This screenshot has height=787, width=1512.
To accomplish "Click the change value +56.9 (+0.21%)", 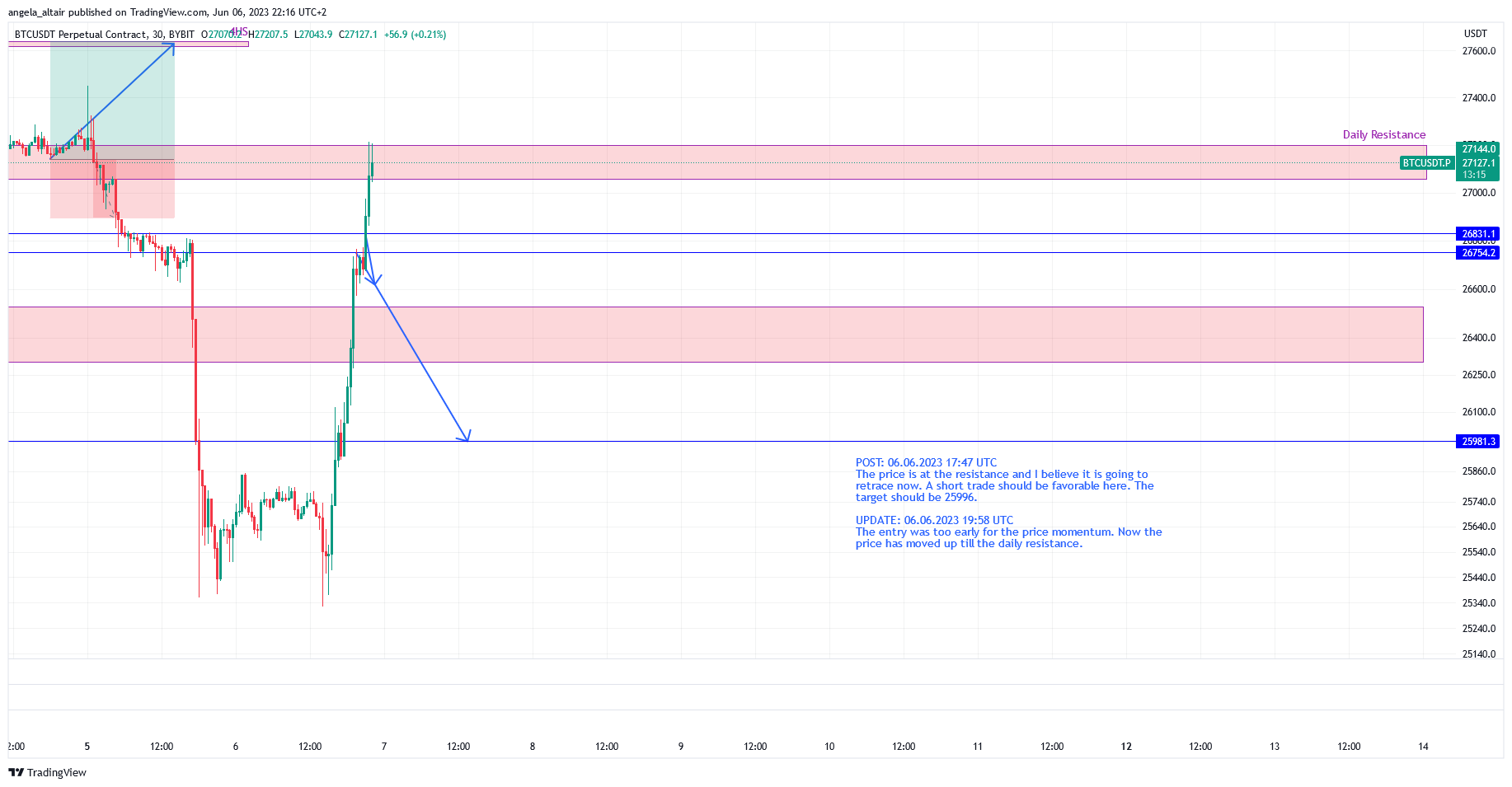I will [415, 35].
